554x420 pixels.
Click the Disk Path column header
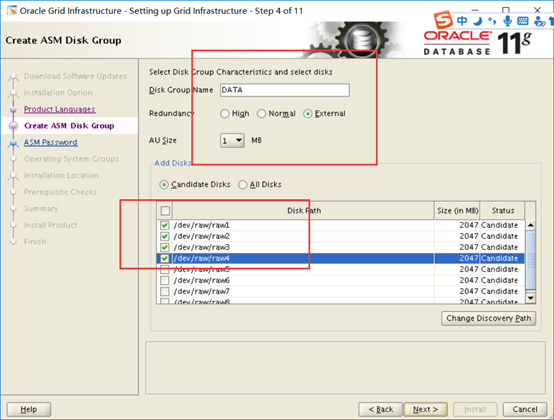click(303, 211)
